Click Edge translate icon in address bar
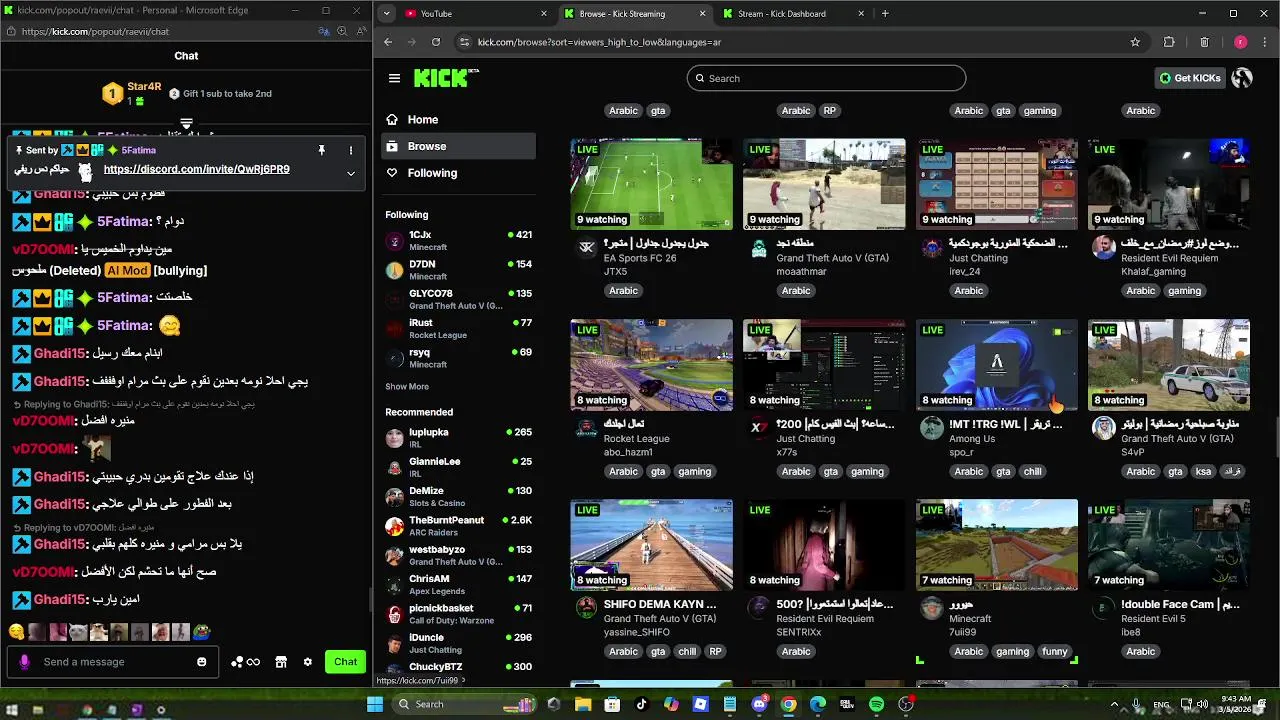This screenshot has height=720, width=1280. pos(324,31)
